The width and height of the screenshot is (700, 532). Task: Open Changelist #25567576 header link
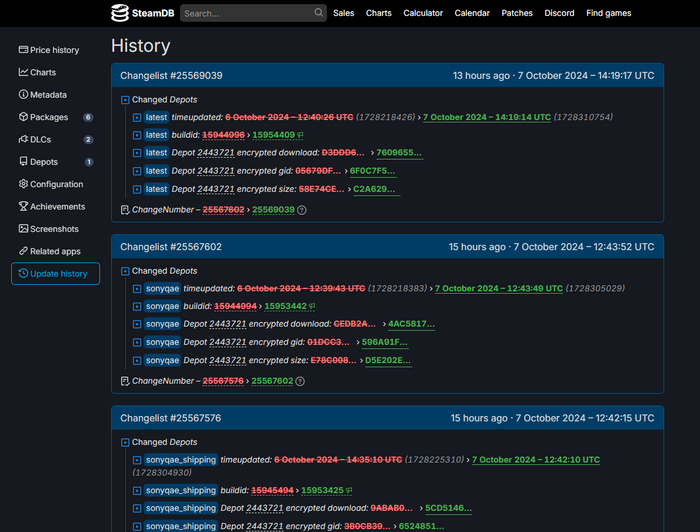coord(170,418)
